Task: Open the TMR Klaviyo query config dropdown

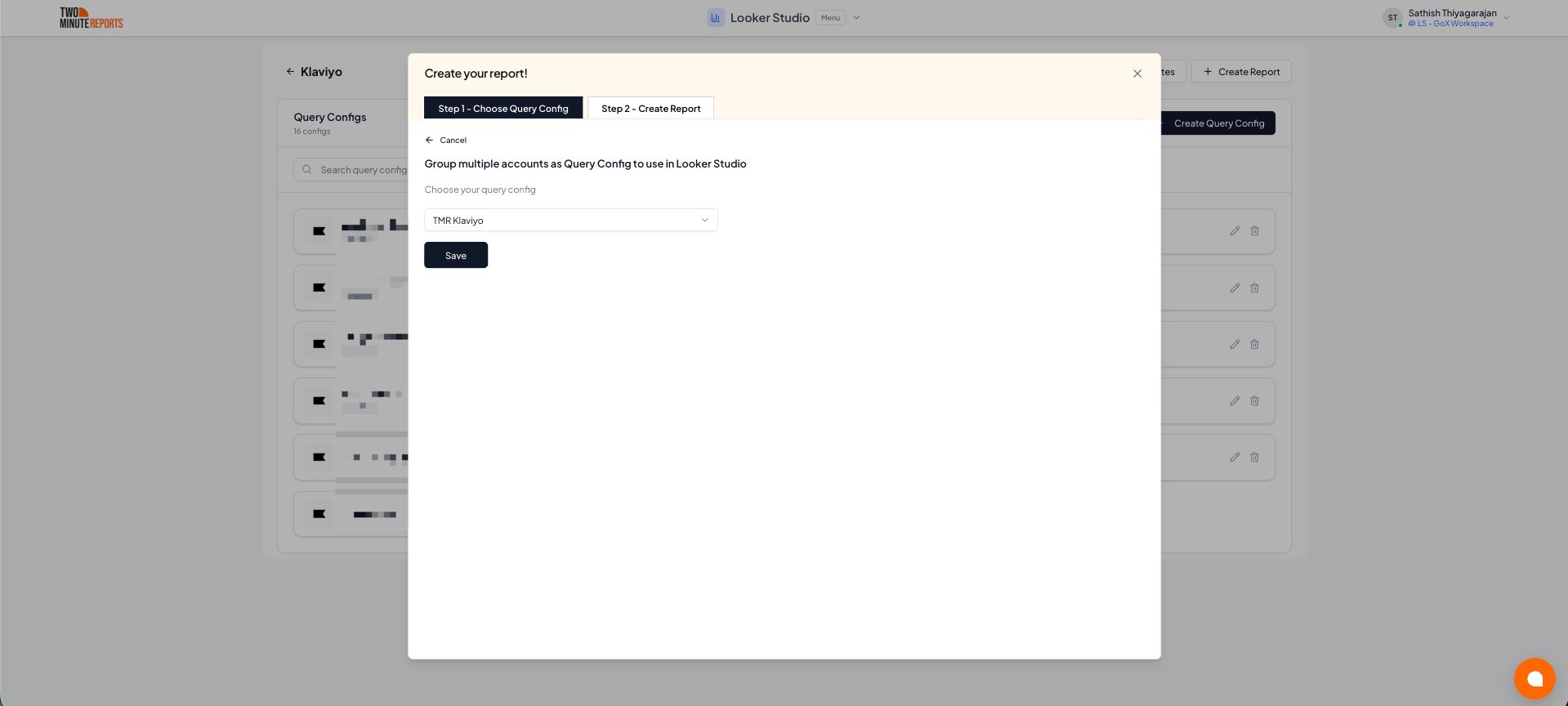Action: pos(571,220)
